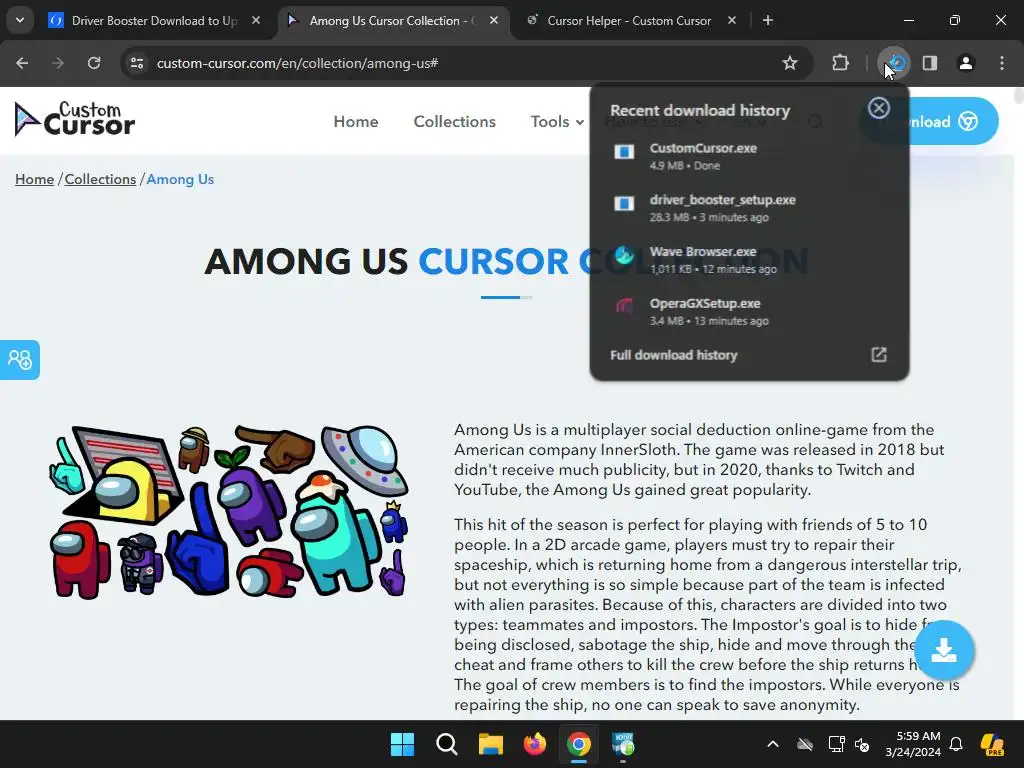Open Chrome side panel
1024x768 pixels.
tap(929, 63)
